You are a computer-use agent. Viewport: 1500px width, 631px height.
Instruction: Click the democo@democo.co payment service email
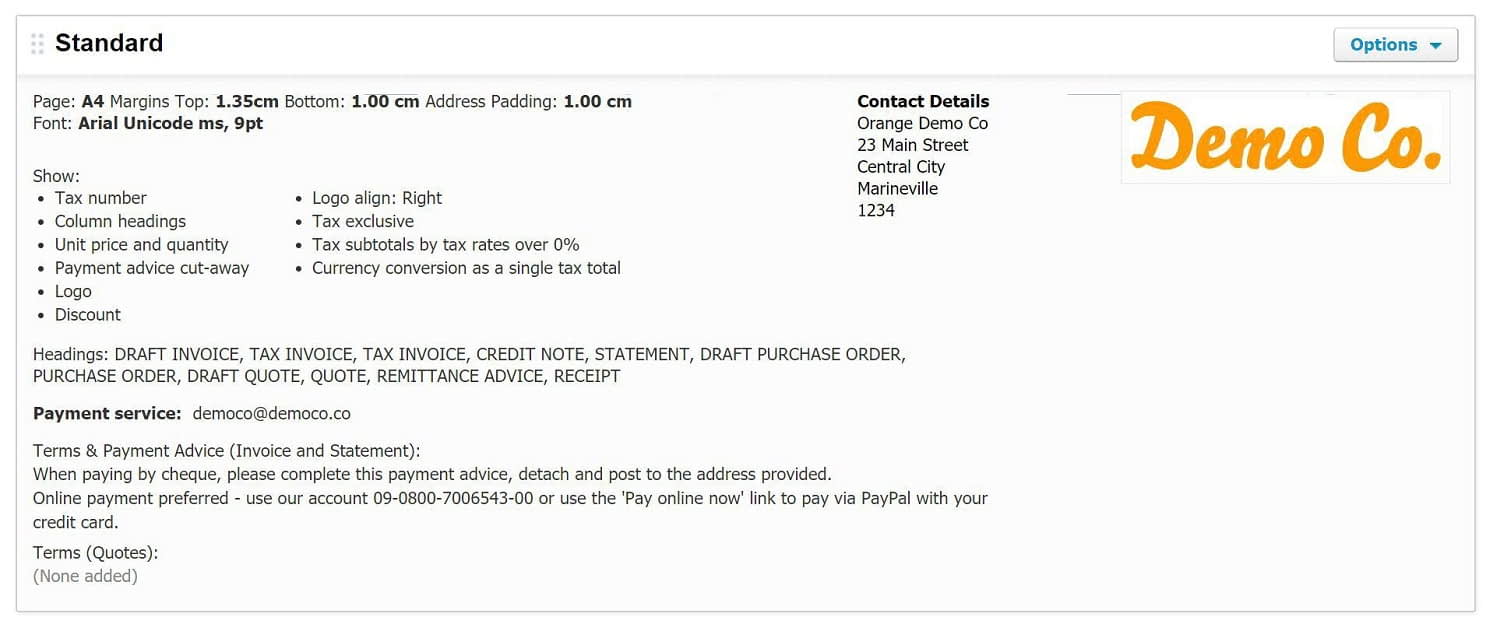(271, 413)
